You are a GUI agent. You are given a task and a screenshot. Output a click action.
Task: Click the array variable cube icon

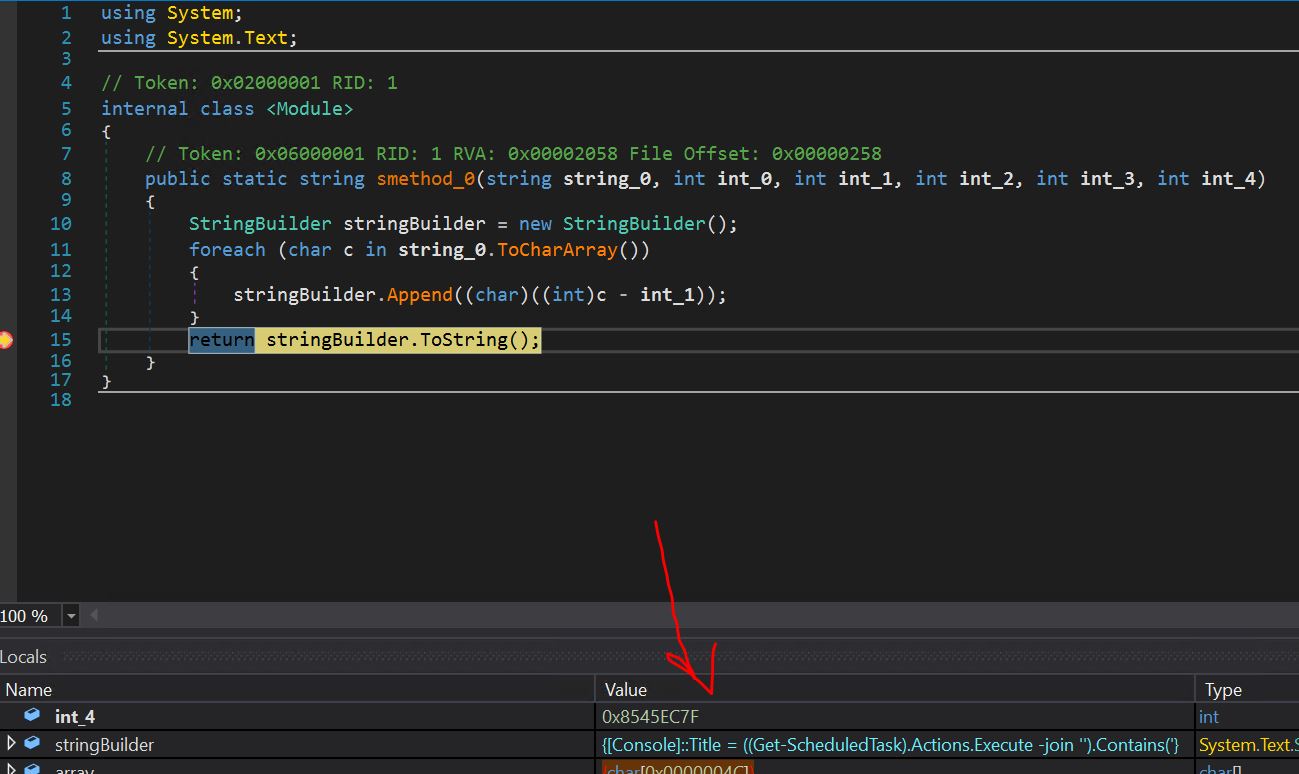[x=32, y=769]
